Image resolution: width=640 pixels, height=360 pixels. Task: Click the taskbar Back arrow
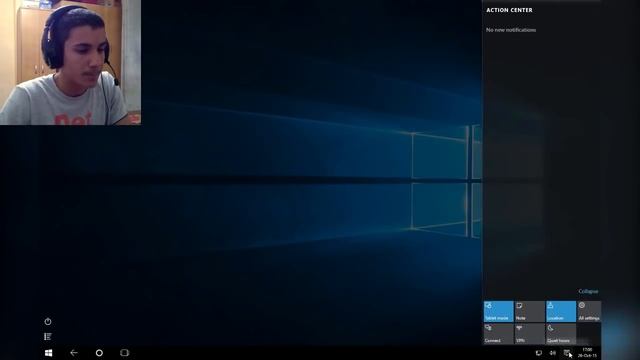[x=74, y=353]
